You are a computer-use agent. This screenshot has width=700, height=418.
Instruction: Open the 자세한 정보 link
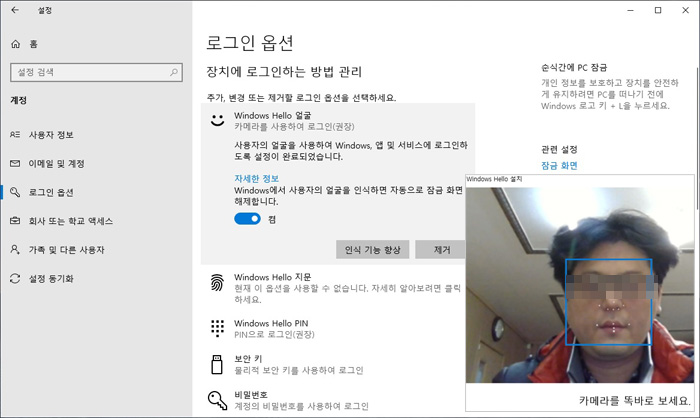click(x=257, y=179)
